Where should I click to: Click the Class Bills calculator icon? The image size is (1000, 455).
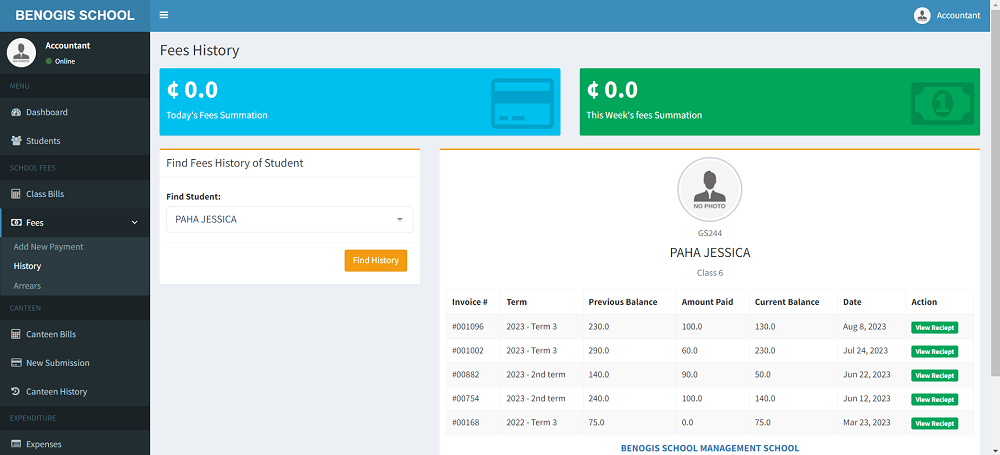click(16, 194)
